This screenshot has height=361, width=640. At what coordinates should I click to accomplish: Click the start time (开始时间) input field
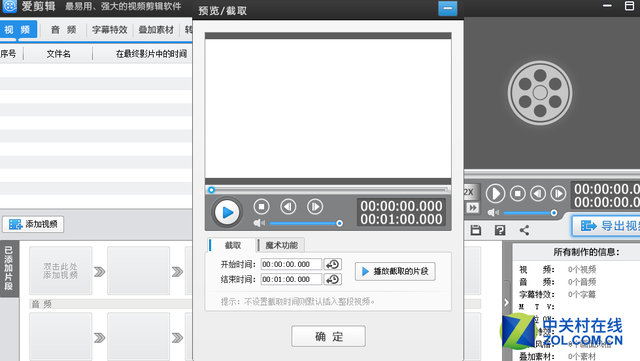pyautogui.click(x=291, y=264)
